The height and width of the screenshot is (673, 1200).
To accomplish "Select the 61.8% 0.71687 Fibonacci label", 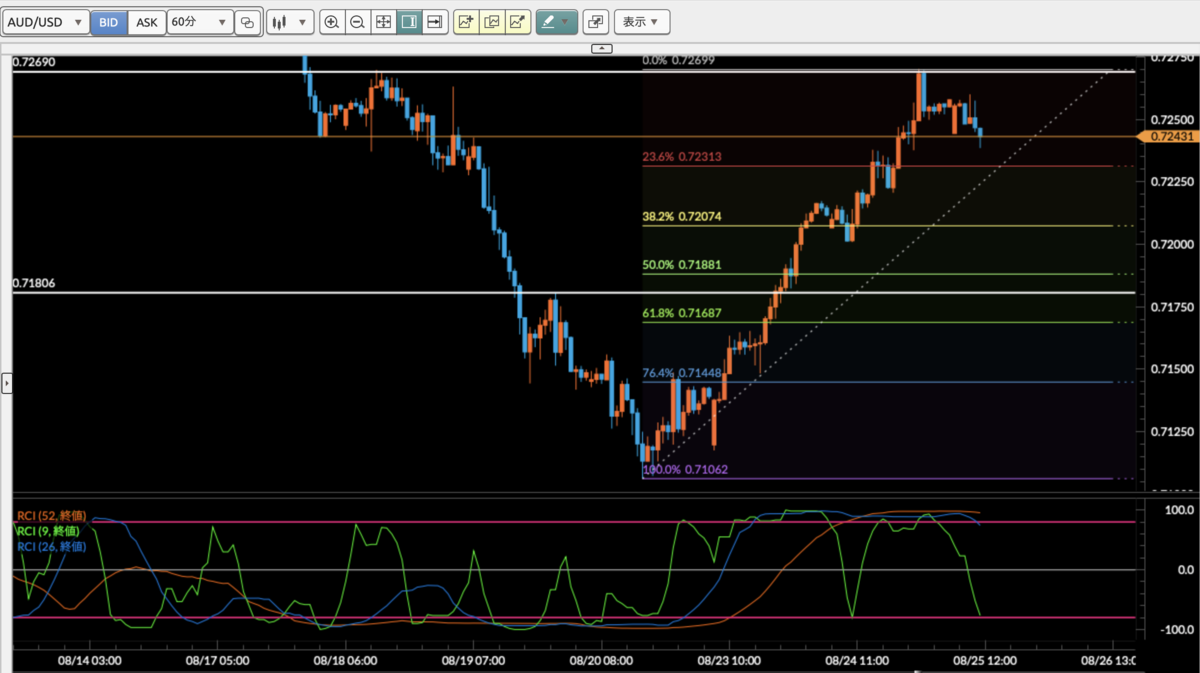I will pyautogui.click(x=682, y=314).
